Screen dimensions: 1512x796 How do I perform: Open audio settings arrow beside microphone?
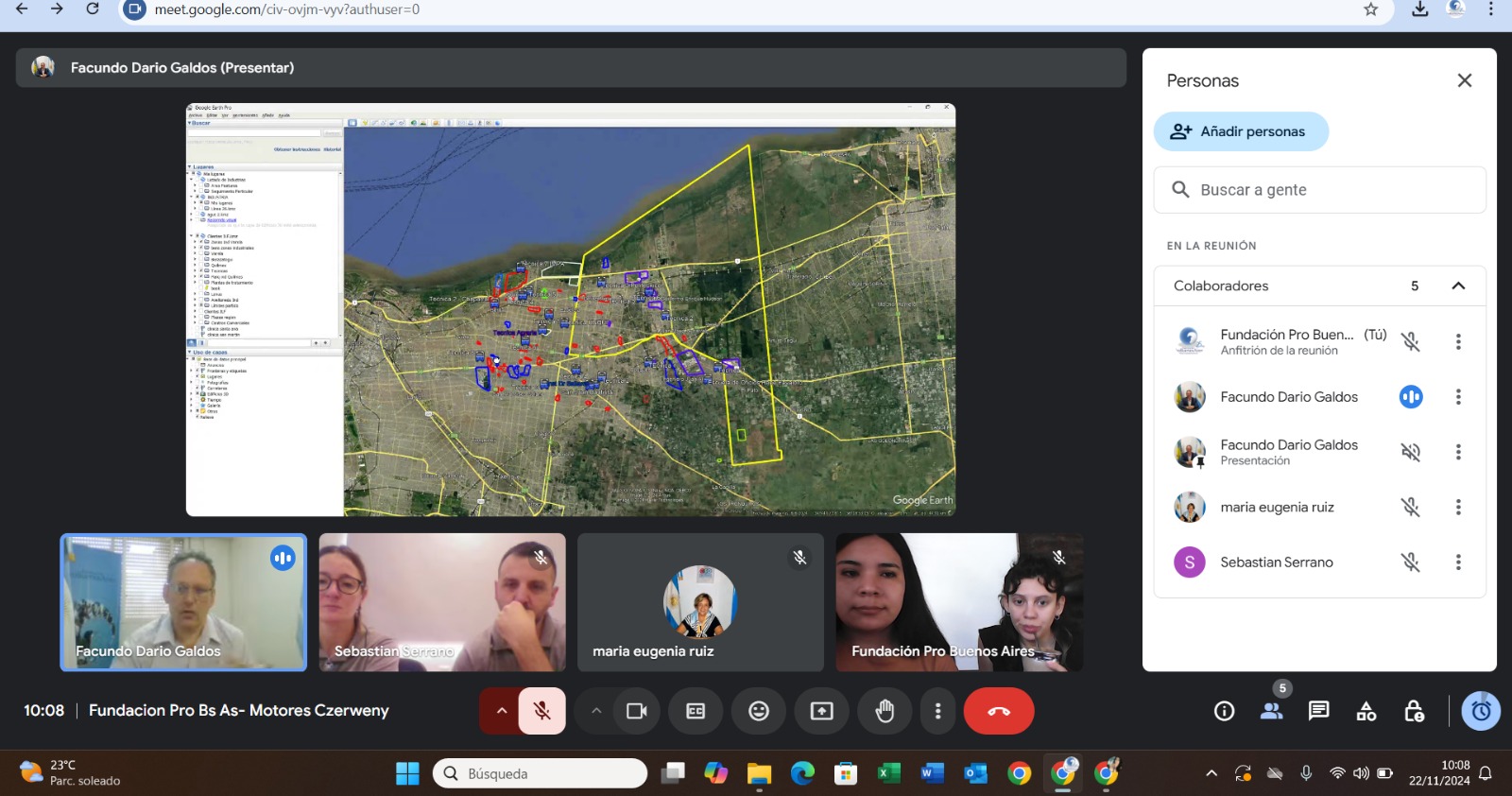point(501,711)
